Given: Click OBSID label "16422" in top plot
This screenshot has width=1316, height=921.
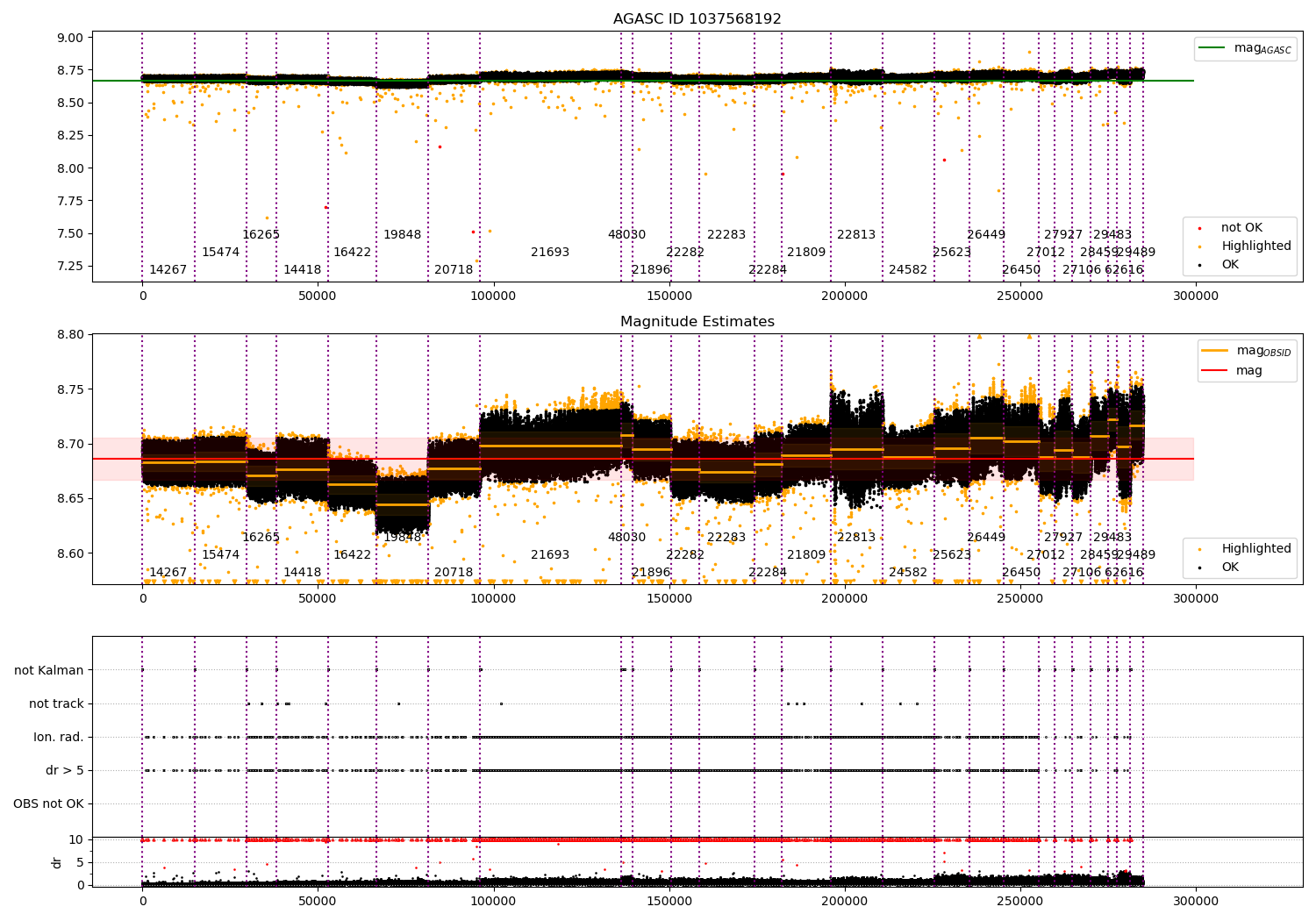Looking at the screenshot, I should pos(352,253).
